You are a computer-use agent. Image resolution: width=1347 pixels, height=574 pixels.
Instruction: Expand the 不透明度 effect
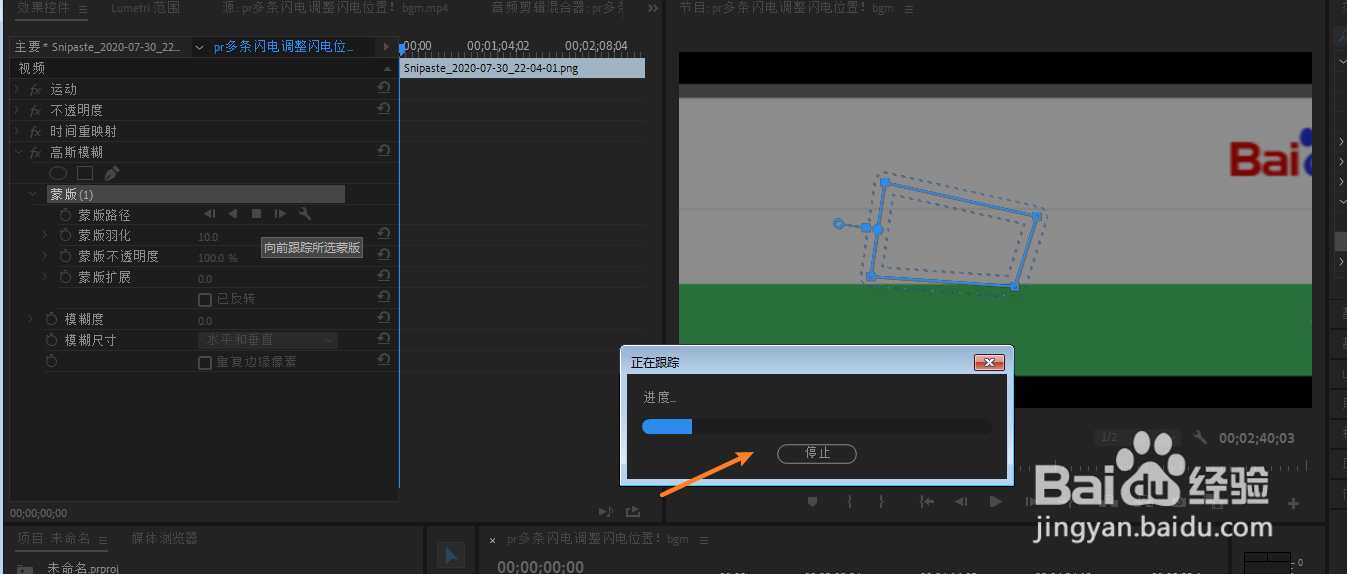(16, 110)
